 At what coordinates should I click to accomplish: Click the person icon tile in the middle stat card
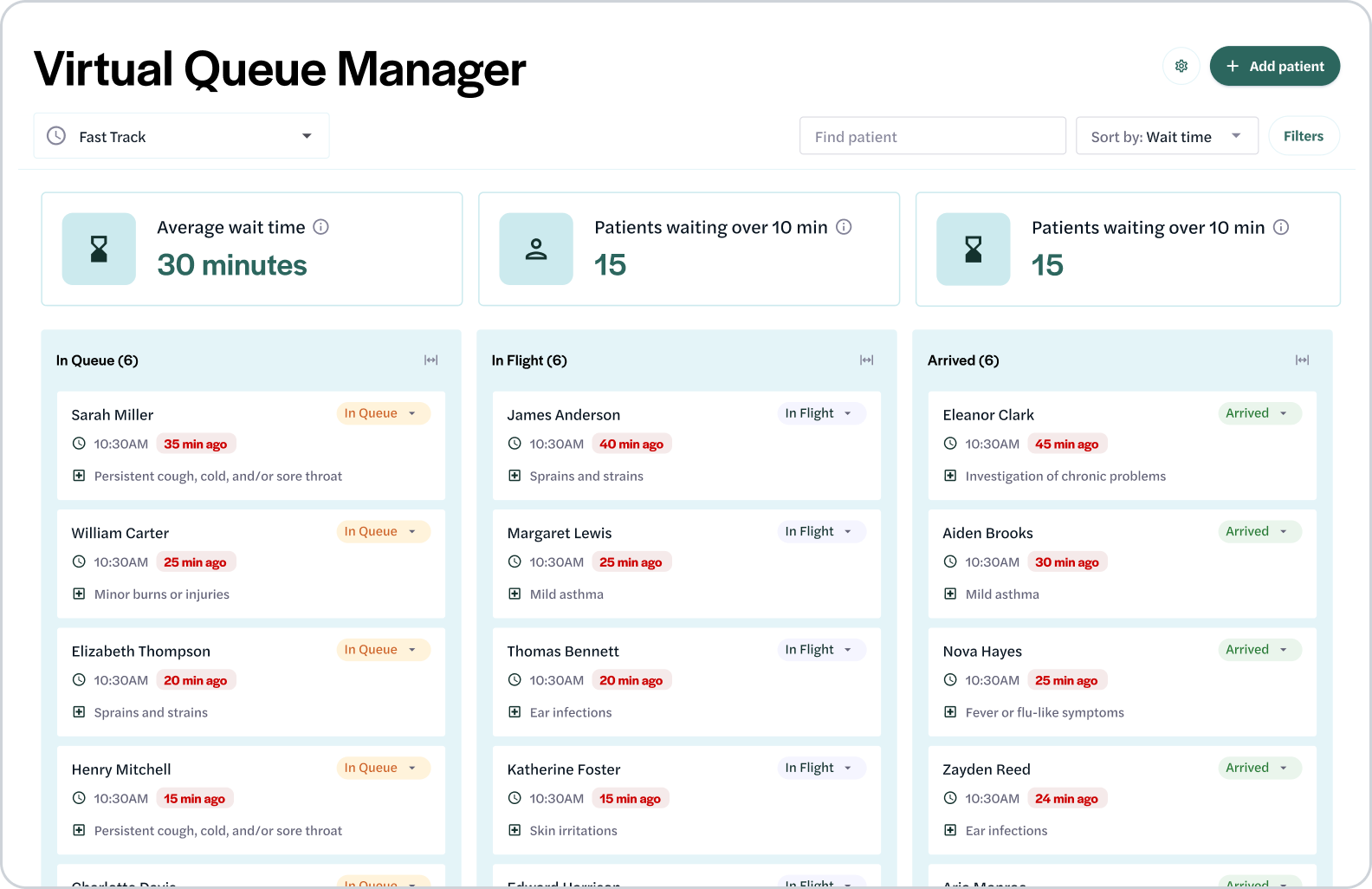coord(536,249)
